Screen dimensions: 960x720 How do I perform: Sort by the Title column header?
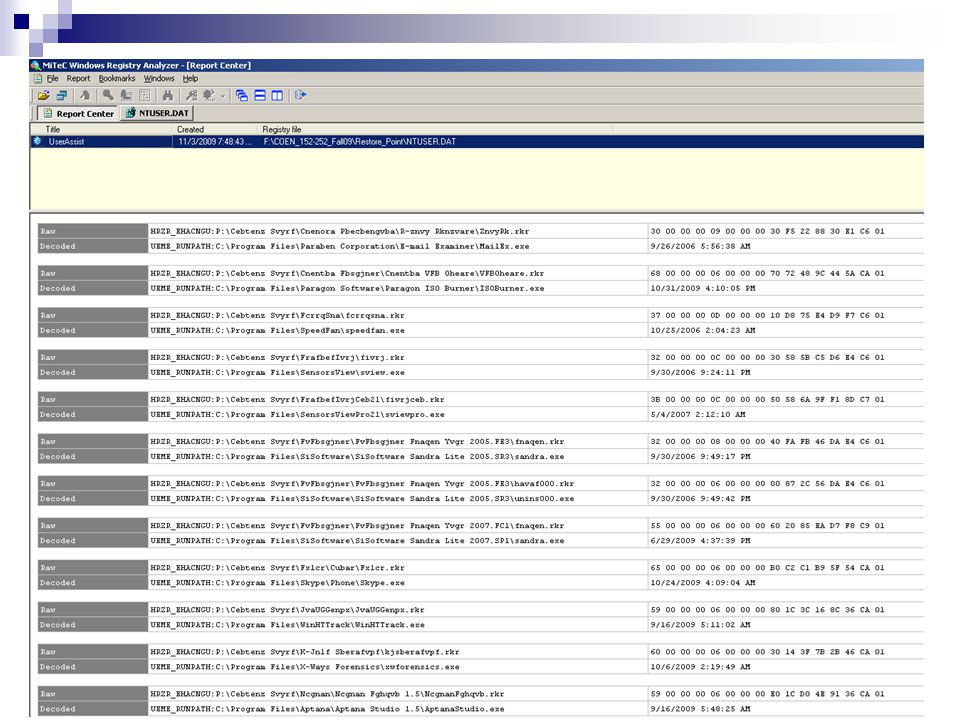102,130
